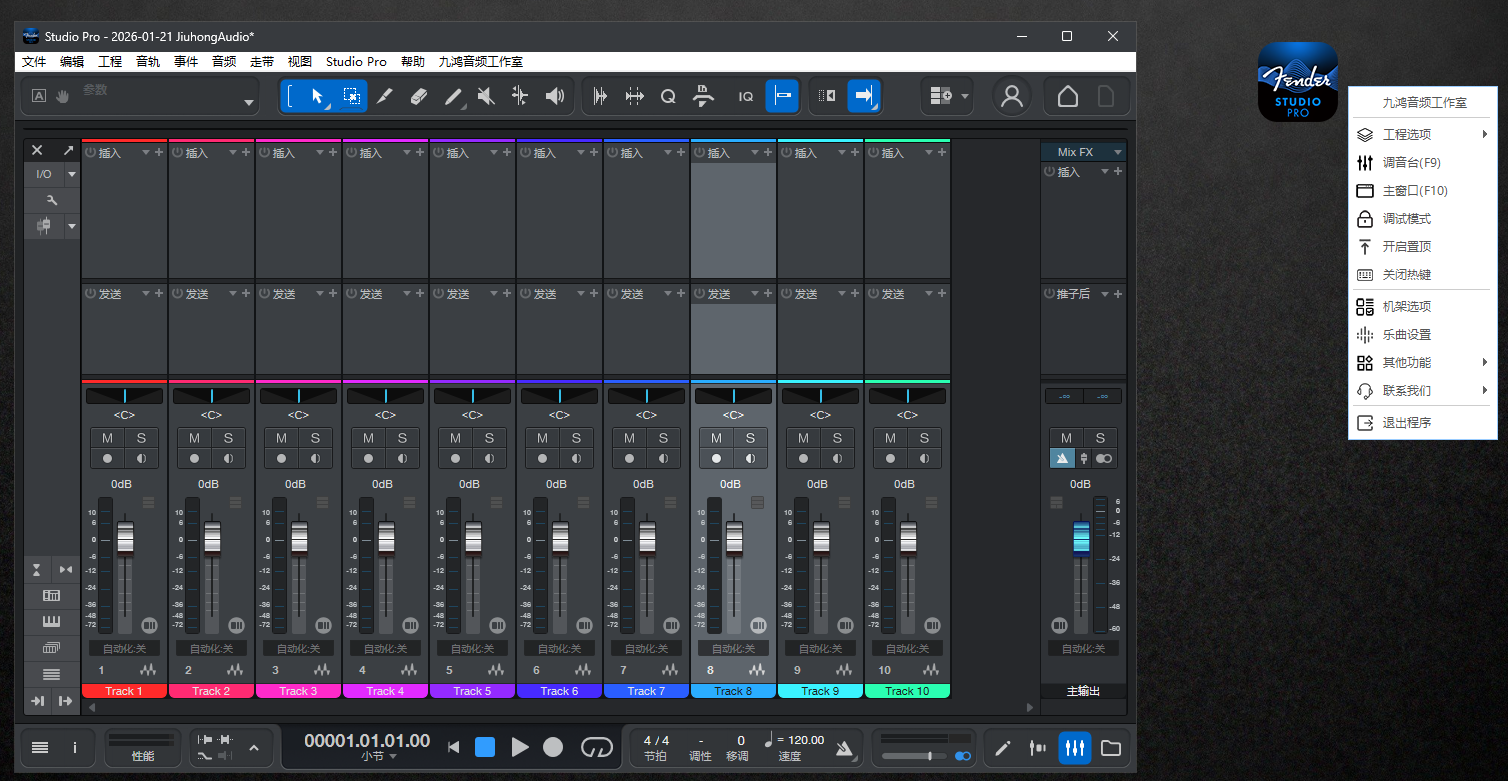Screen dimensions: 1508x781
Task: Click the Track 5 volume fader
Action: [473, 538]
